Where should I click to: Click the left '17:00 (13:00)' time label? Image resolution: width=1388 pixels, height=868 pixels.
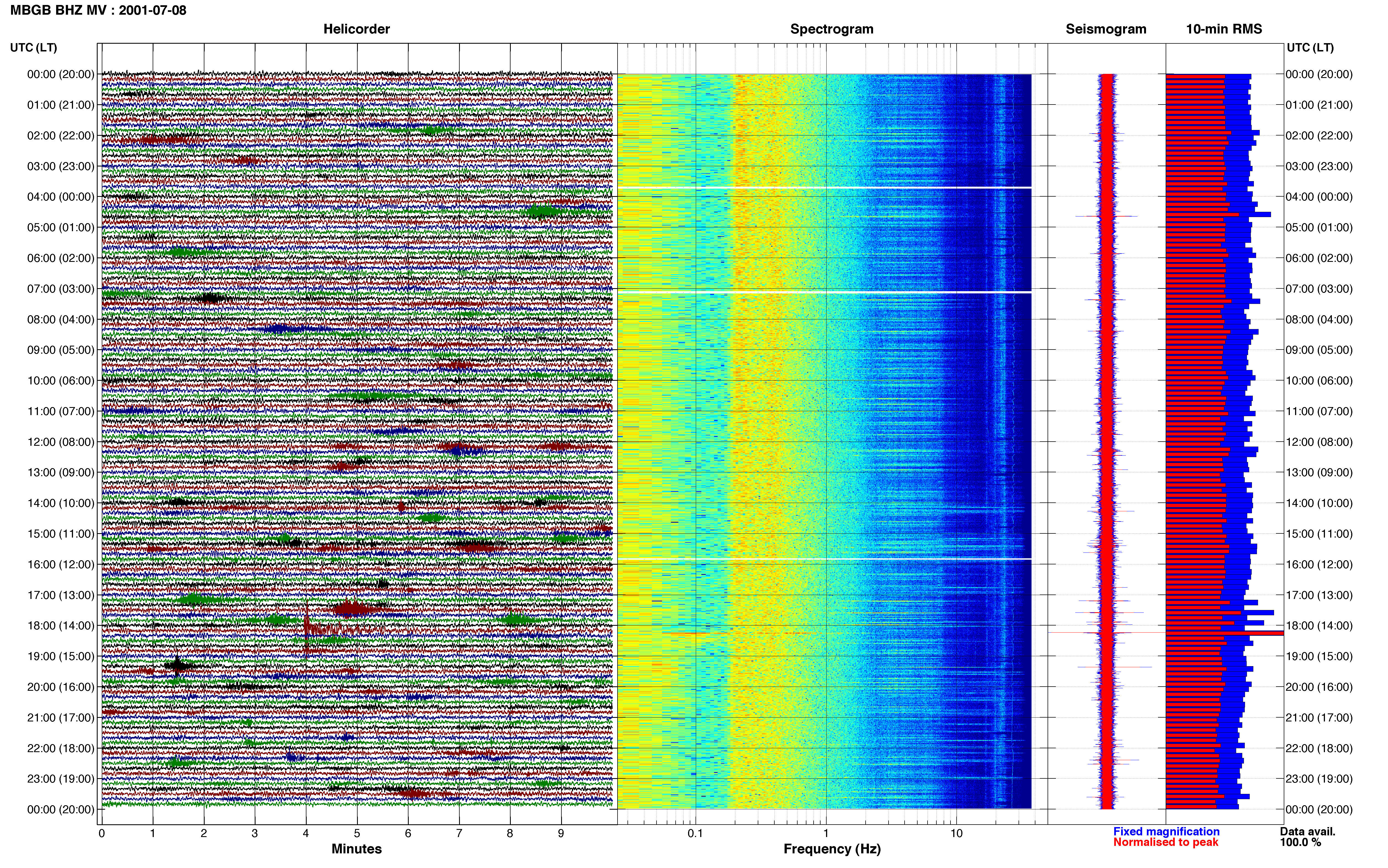61,595
